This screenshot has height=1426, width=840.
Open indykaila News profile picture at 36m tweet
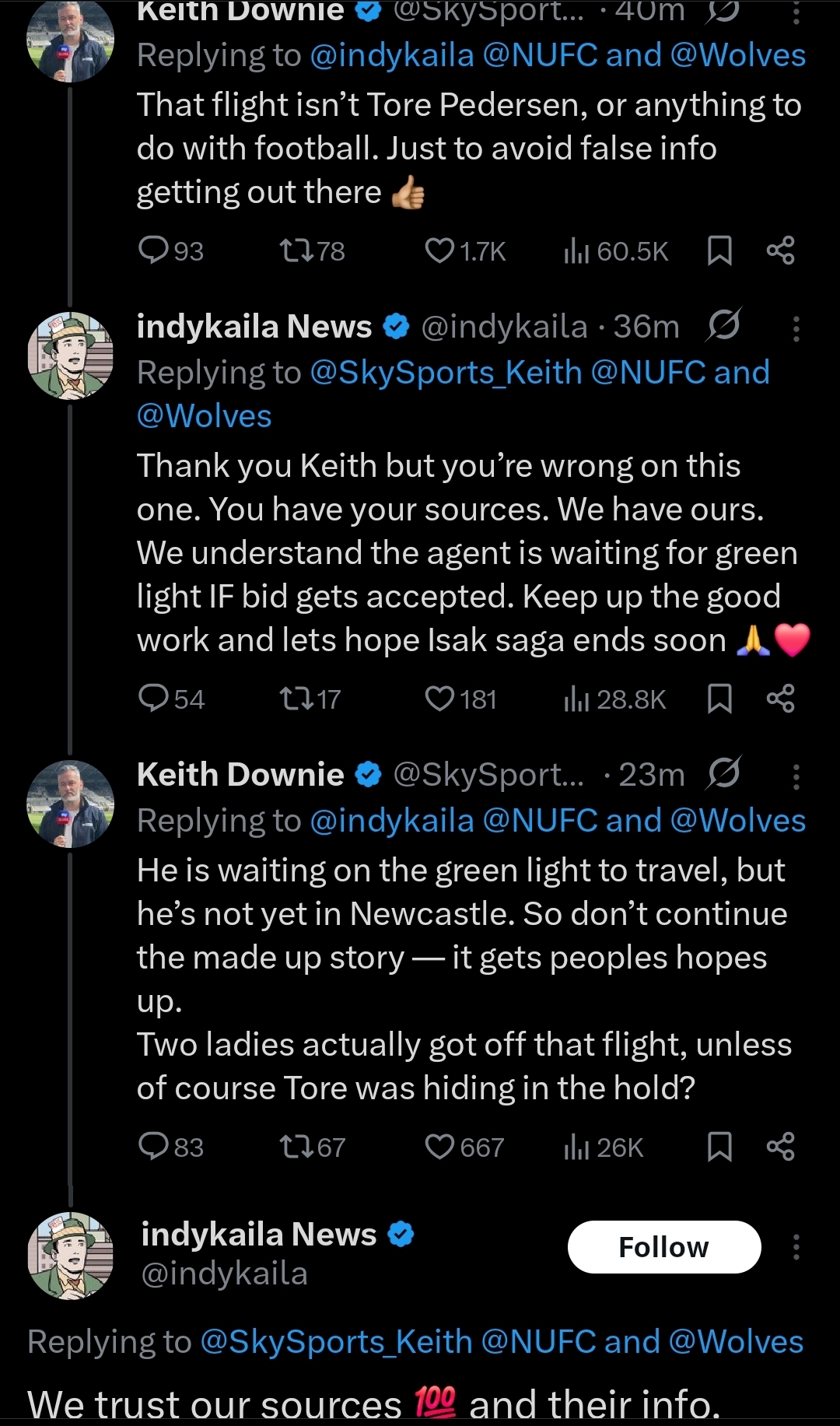(x=70, y=356)
